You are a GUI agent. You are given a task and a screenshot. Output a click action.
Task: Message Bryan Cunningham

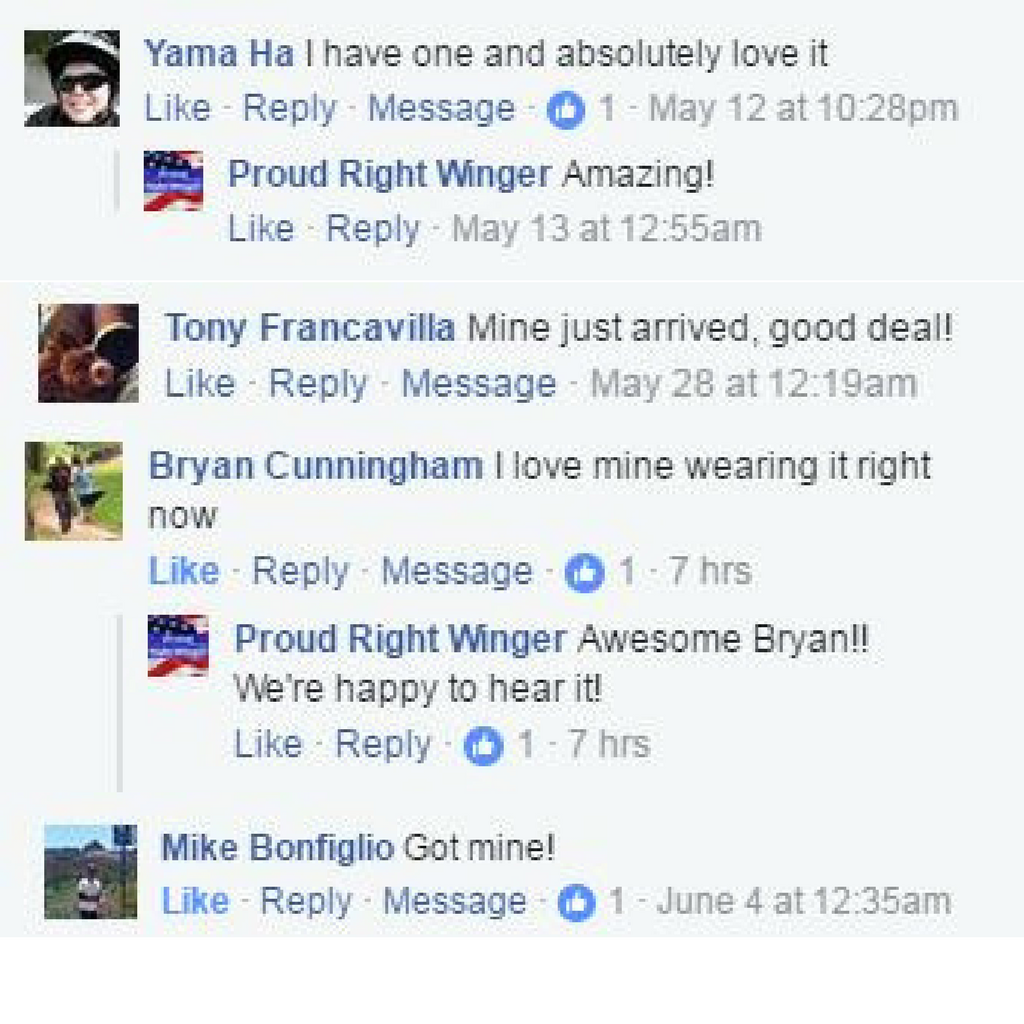456,571
